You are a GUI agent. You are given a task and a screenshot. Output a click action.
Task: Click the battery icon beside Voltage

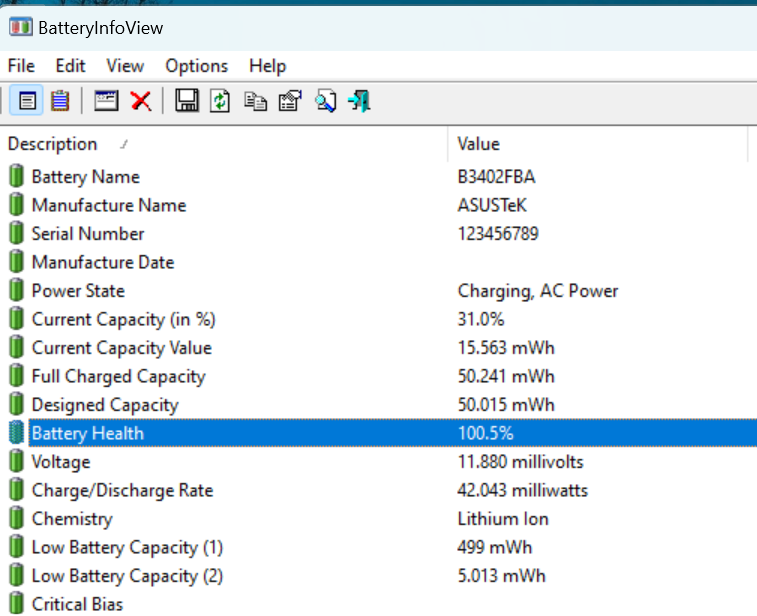[x=16, y=461]
